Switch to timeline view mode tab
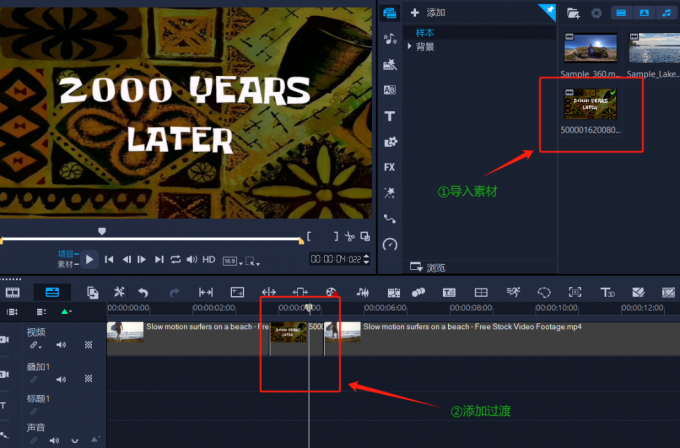680x448 pixels. [51, 292]
